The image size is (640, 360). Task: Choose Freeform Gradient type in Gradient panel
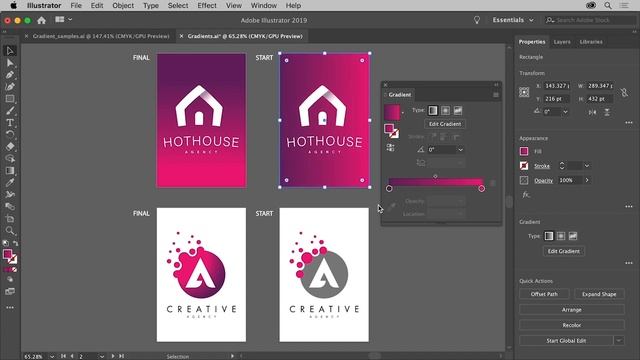[x=458, y=110]
